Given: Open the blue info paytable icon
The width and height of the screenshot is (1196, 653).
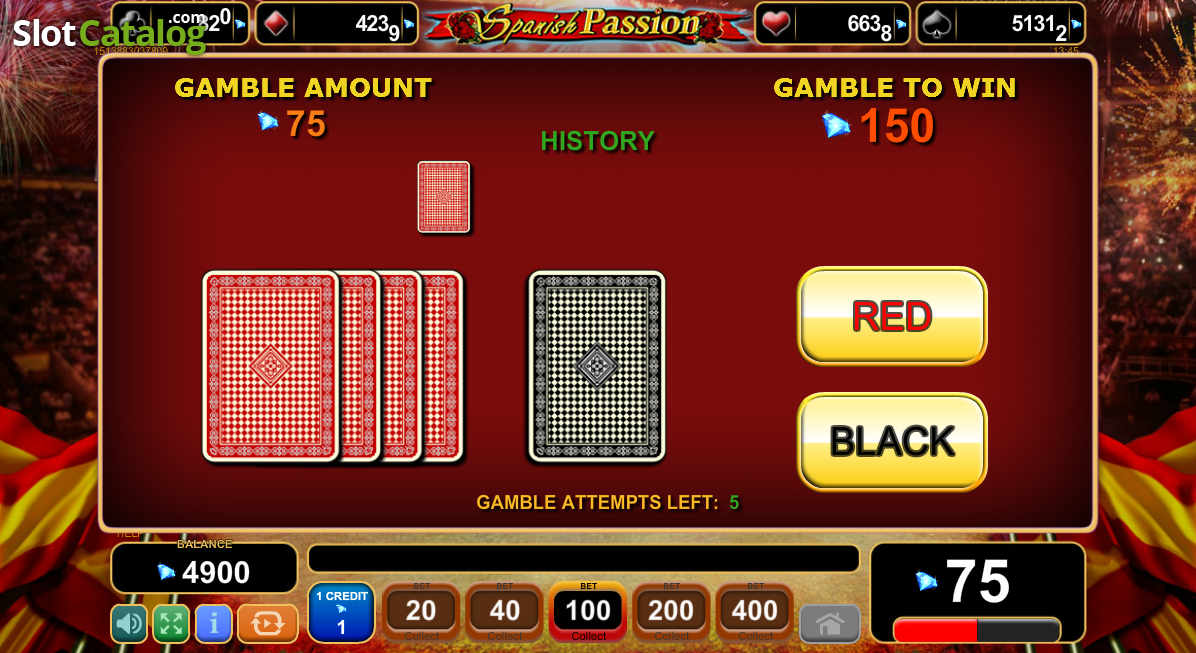Looking at the screenshot, I should (x=214, y=623).
